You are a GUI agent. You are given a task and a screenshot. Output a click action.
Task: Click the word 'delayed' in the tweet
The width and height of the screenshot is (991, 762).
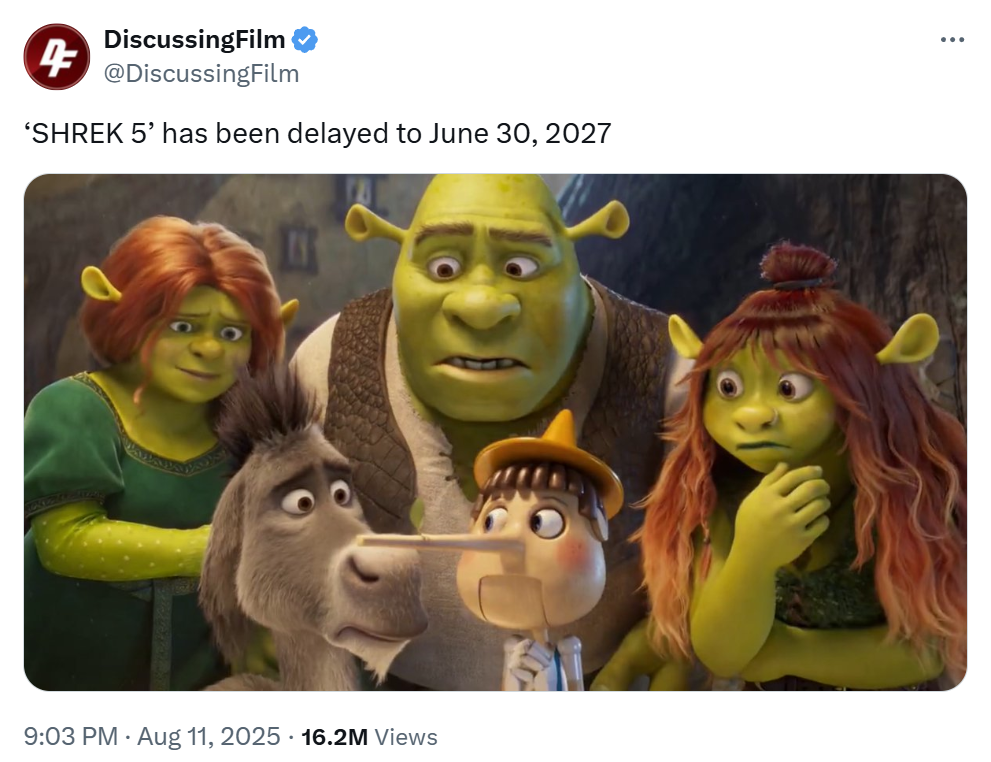[337, 133]
